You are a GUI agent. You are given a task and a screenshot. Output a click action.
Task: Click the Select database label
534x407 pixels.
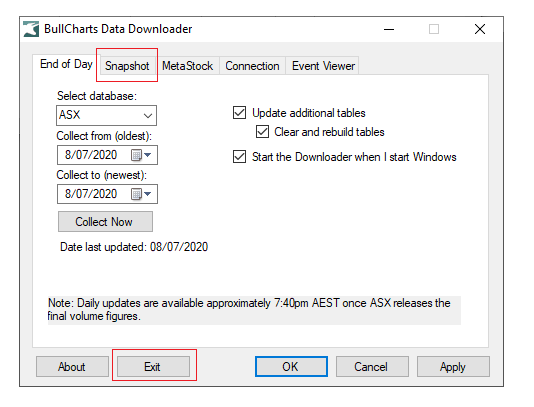(97, 96)
